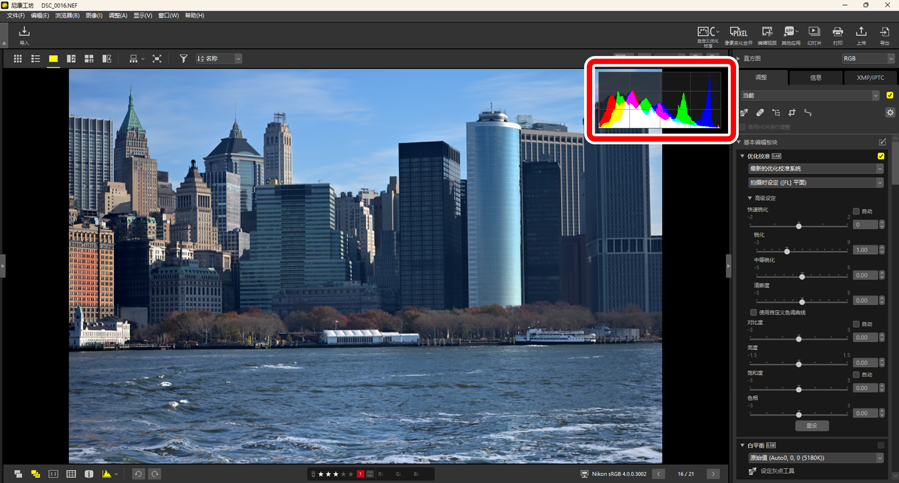Open the RGB histogram channel dropdown

tap(867, 59)
